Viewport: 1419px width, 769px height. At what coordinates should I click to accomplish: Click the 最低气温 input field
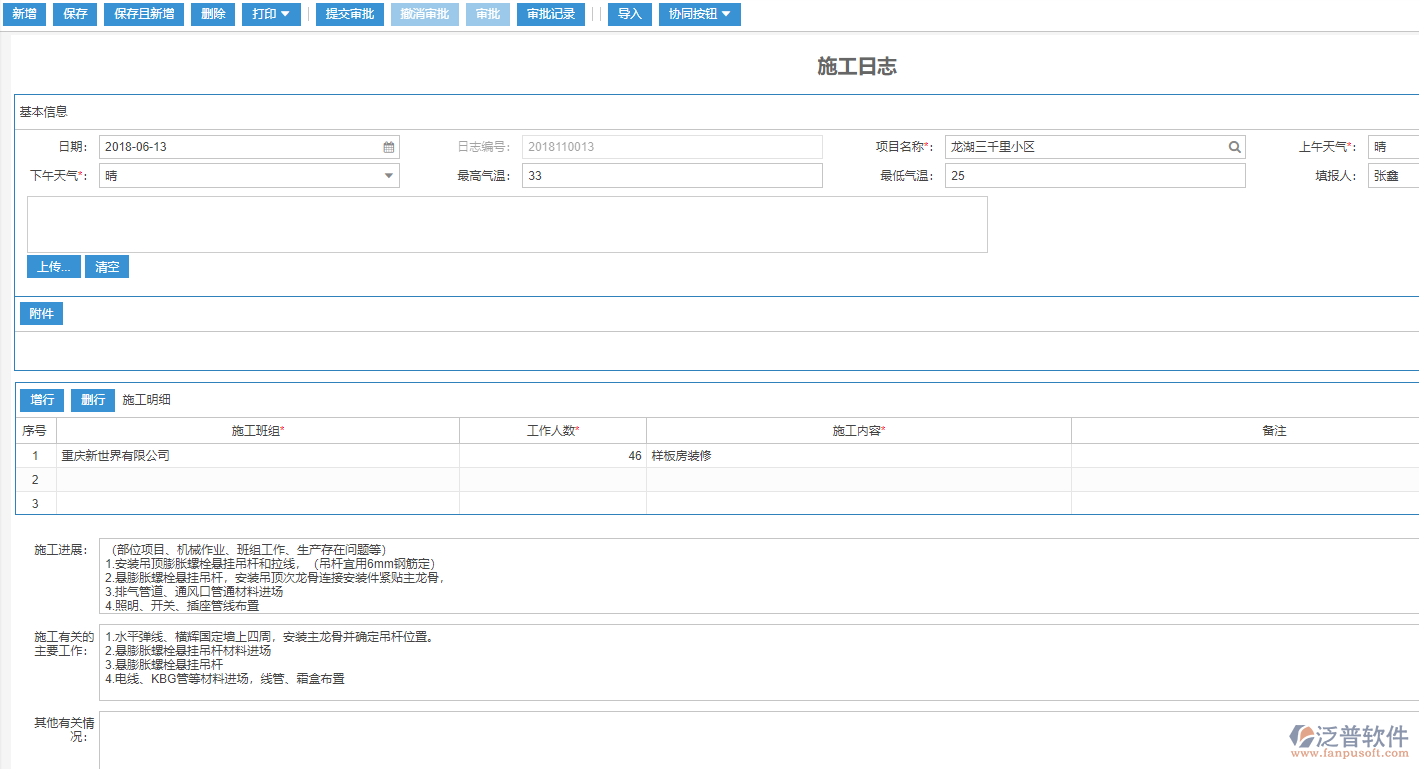pyautogui.click(x=1094, y=176)
